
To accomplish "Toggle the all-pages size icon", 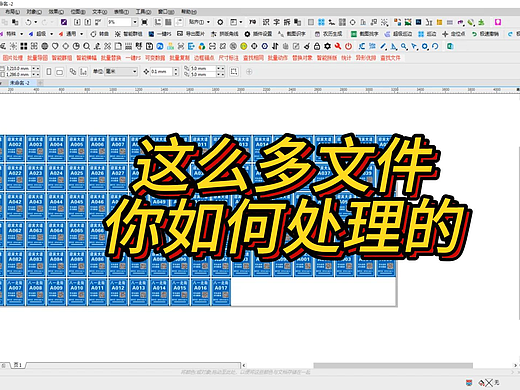I will 73,71.
